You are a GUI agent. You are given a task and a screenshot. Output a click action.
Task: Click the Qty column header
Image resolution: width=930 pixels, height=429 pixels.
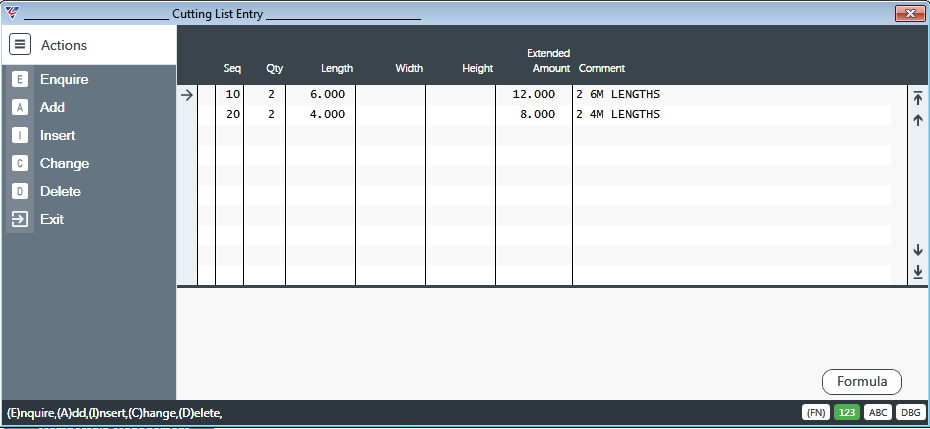click(275, 68)
